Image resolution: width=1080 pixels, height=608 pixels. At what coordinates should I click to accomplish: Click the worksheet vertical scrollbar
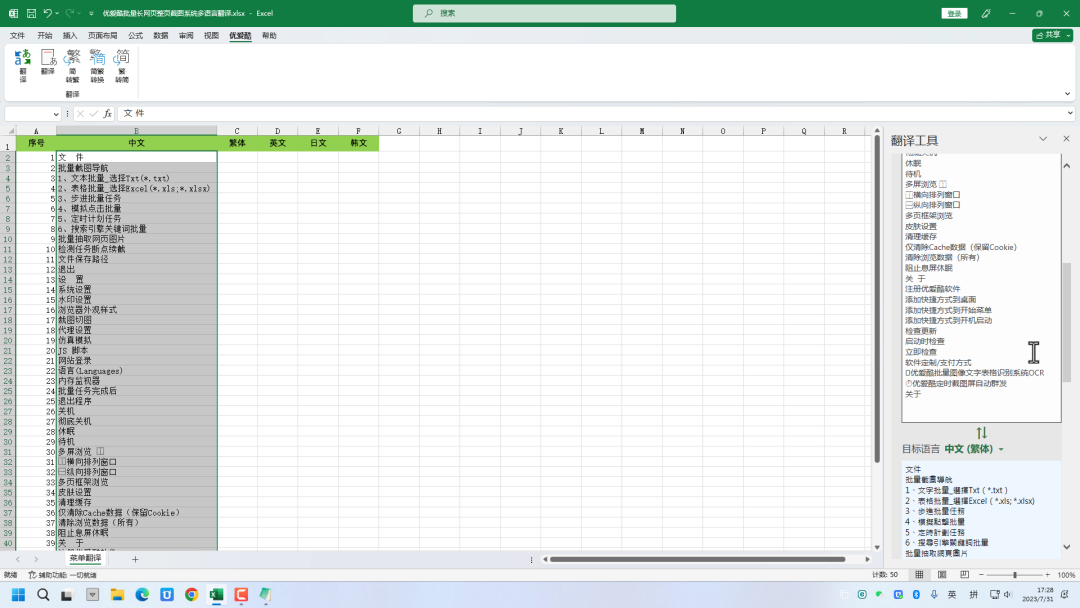tap(877, 299)
